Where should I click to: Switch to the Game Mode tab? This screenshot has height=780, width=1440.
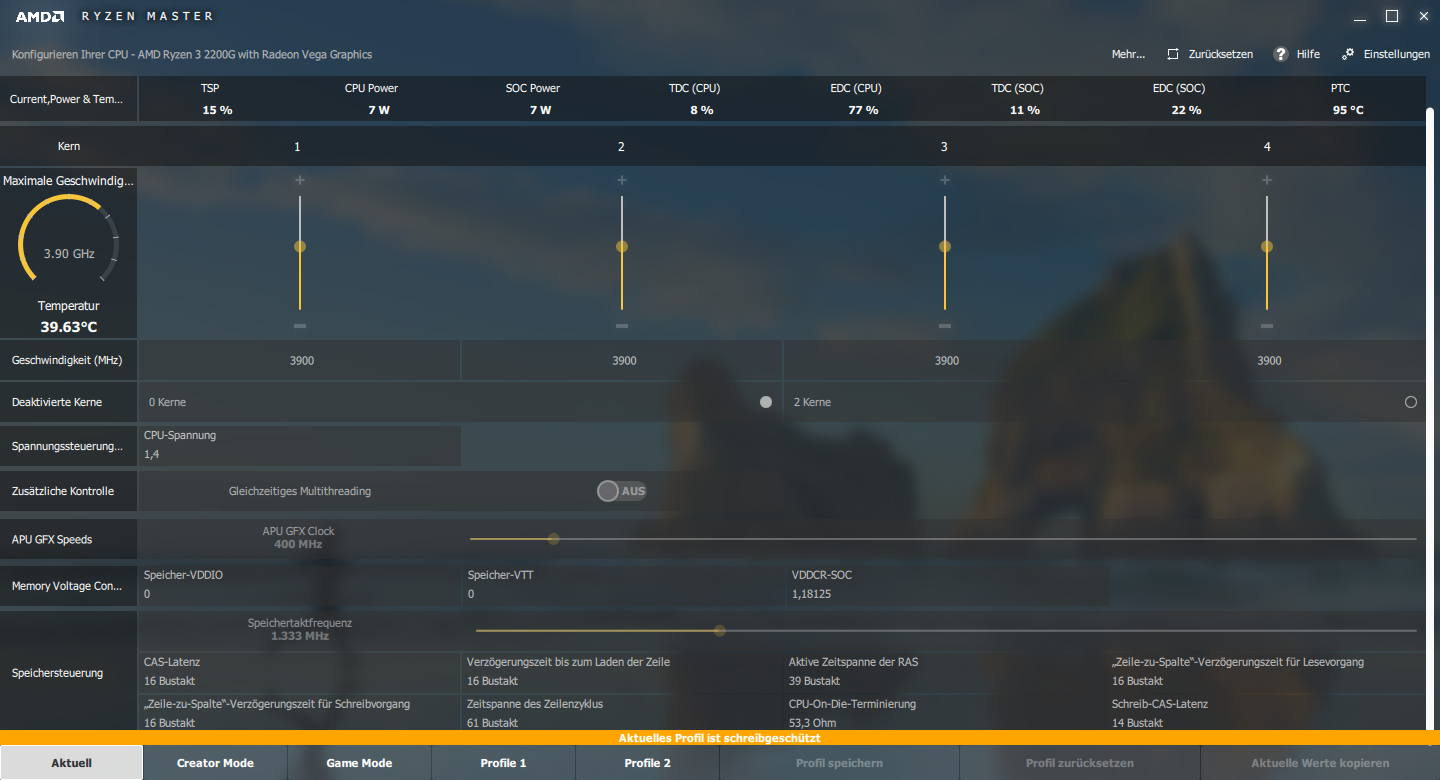coord(359,763)
